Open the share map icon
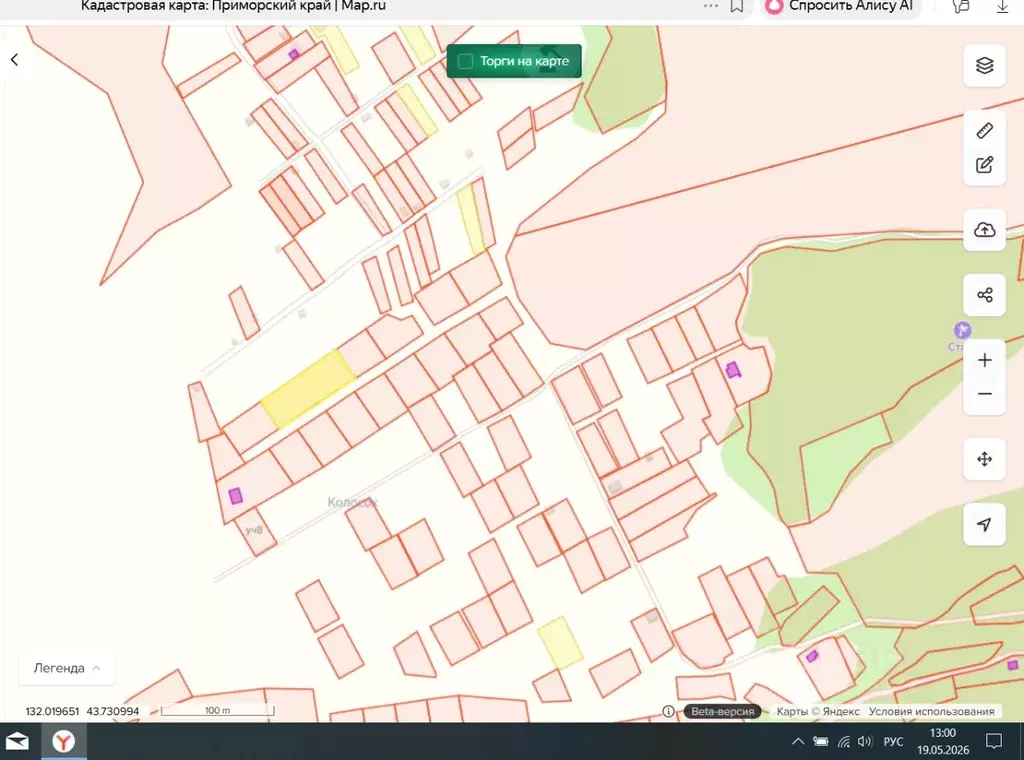 984,295
